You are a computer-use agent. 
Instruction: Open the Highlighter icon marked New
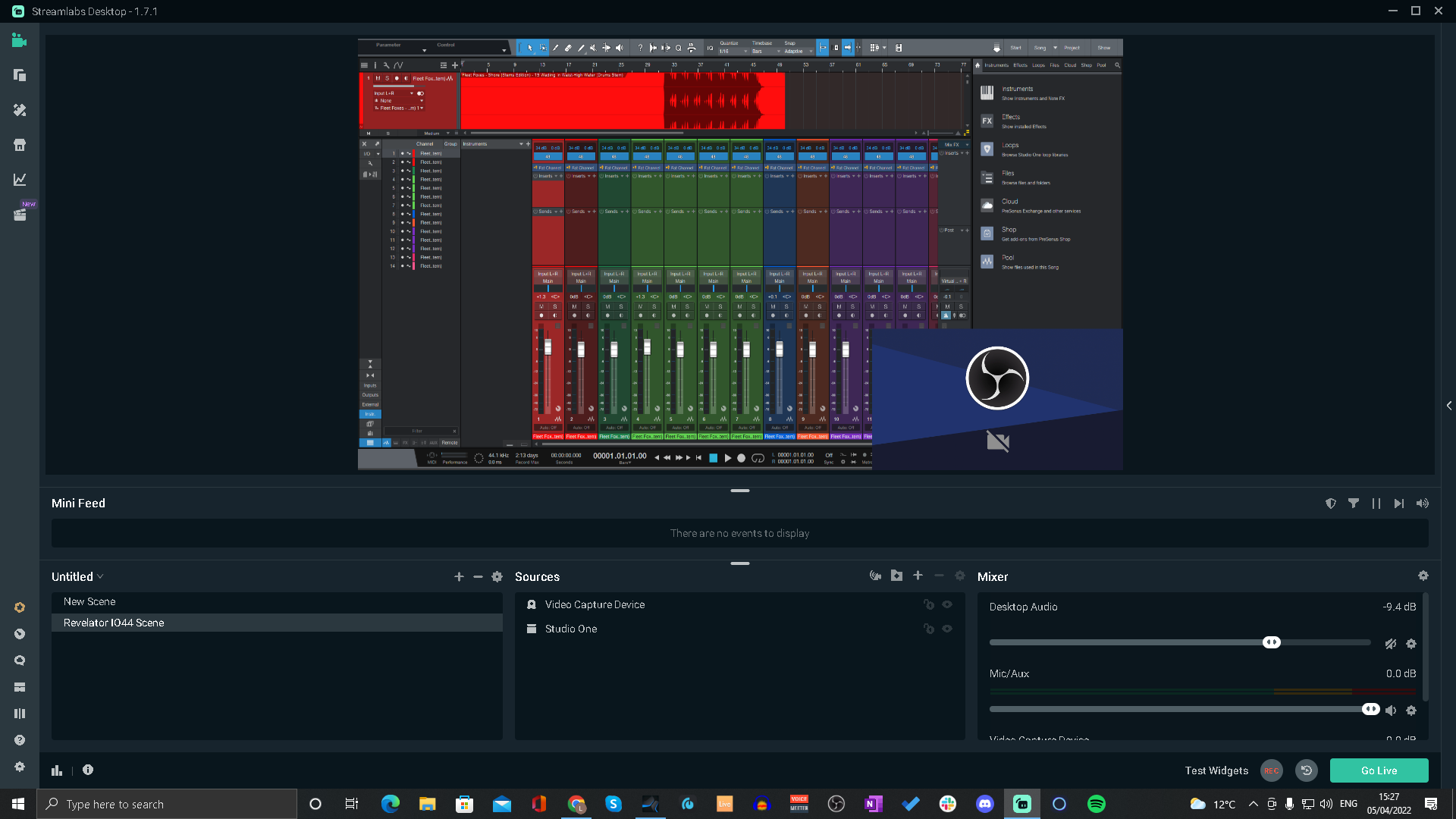(20, 215)
